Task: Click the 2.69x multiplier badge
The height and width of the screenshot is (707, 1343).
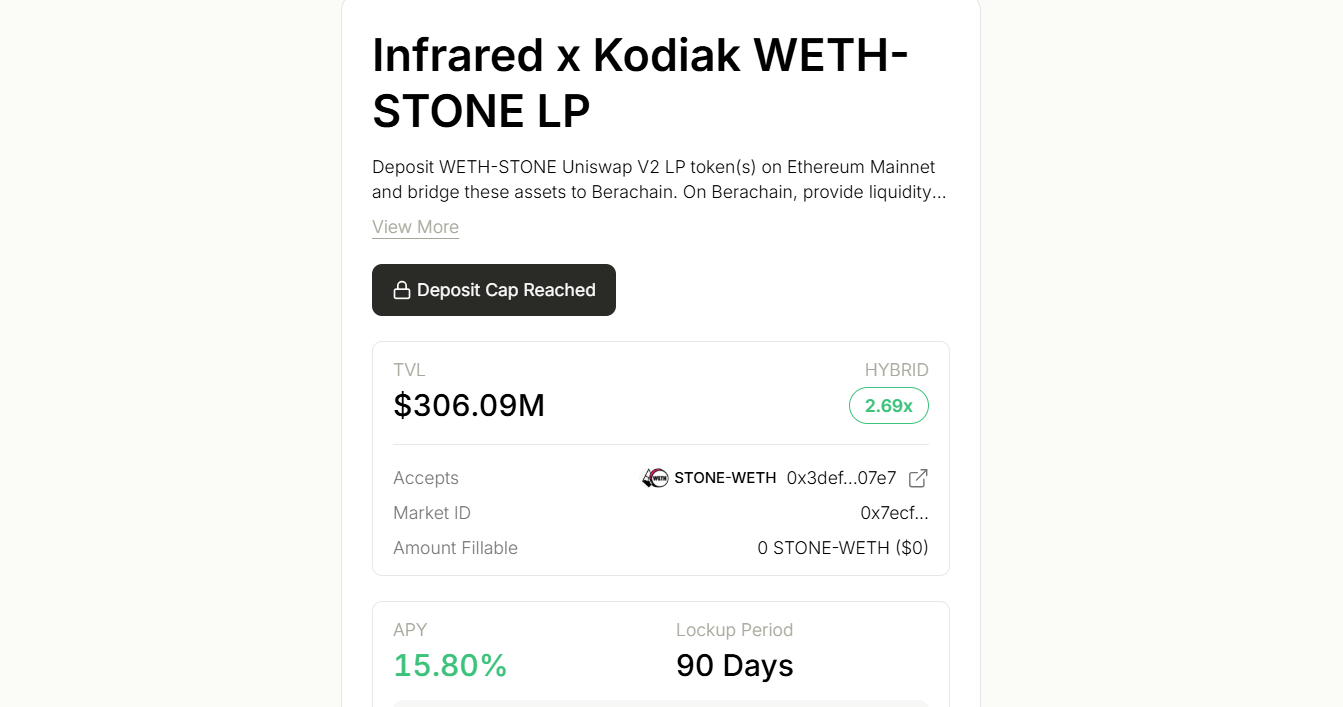Action: pos(888,406)
